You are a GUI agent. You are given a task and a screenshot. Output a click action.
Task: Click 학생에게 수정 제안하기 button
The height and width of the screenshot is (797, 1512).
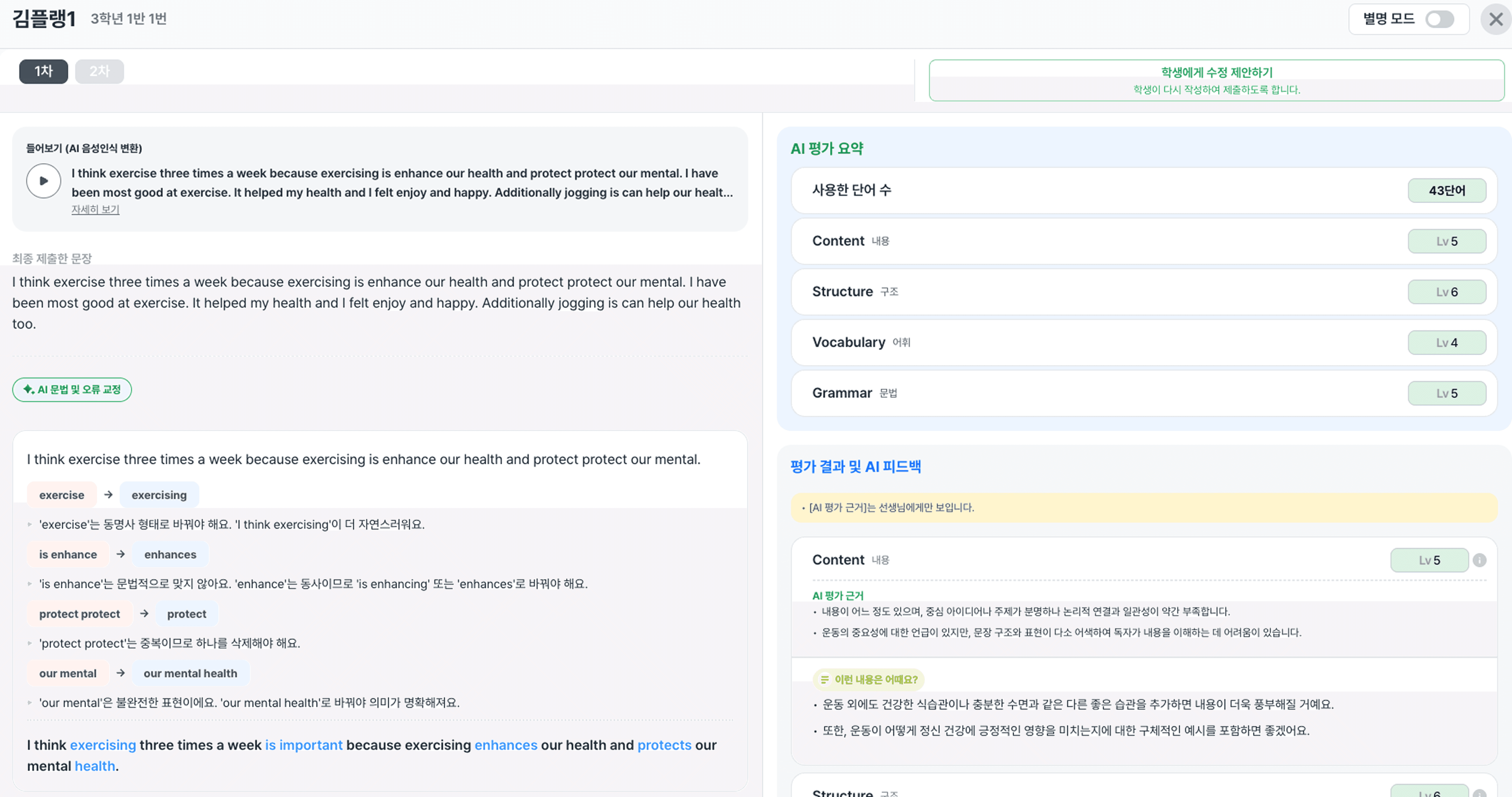coord(1216,80)
